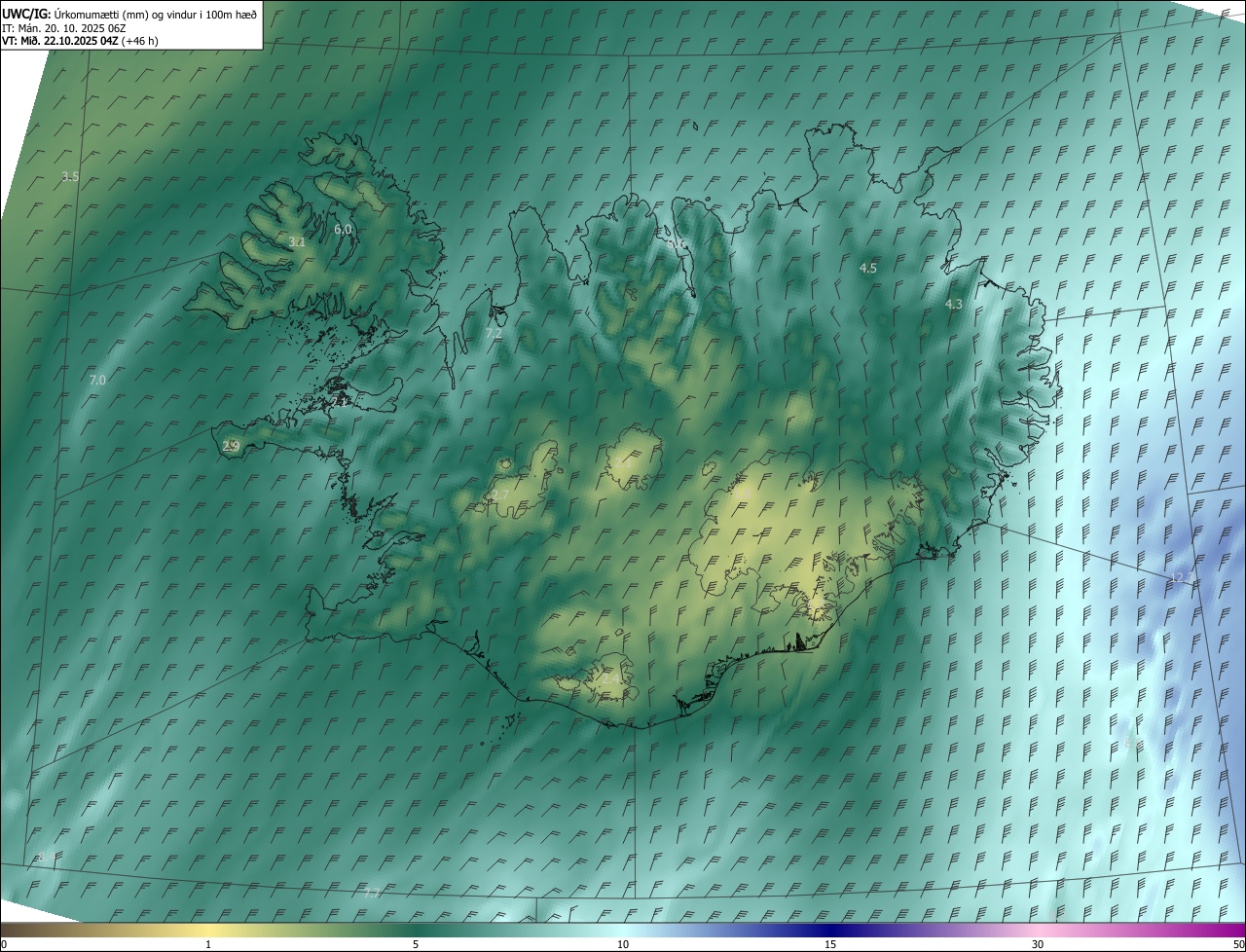1246x952 pixels.
Task: Click the '10' tick on the color scale
Action: coord(623,944)
